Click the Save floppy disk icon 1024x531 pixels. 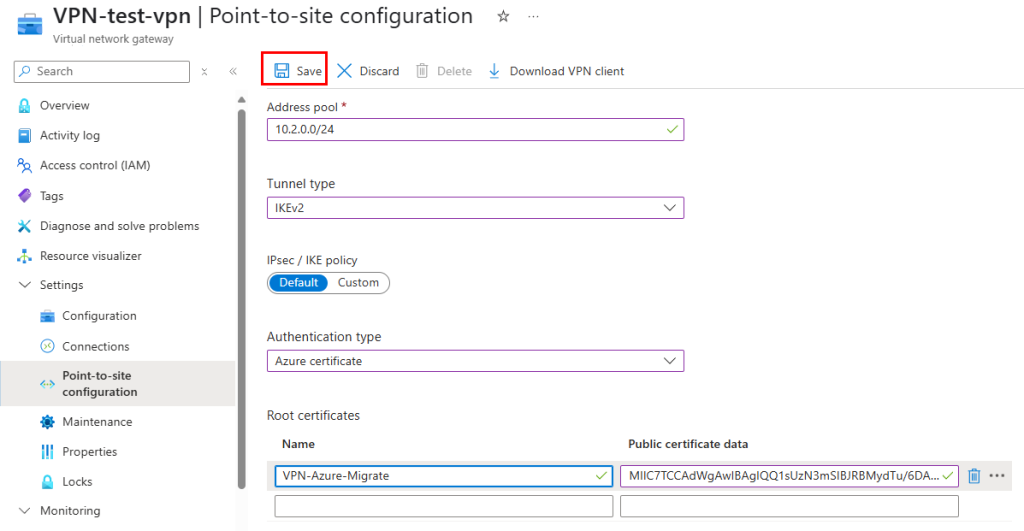(x=281, y=71)
